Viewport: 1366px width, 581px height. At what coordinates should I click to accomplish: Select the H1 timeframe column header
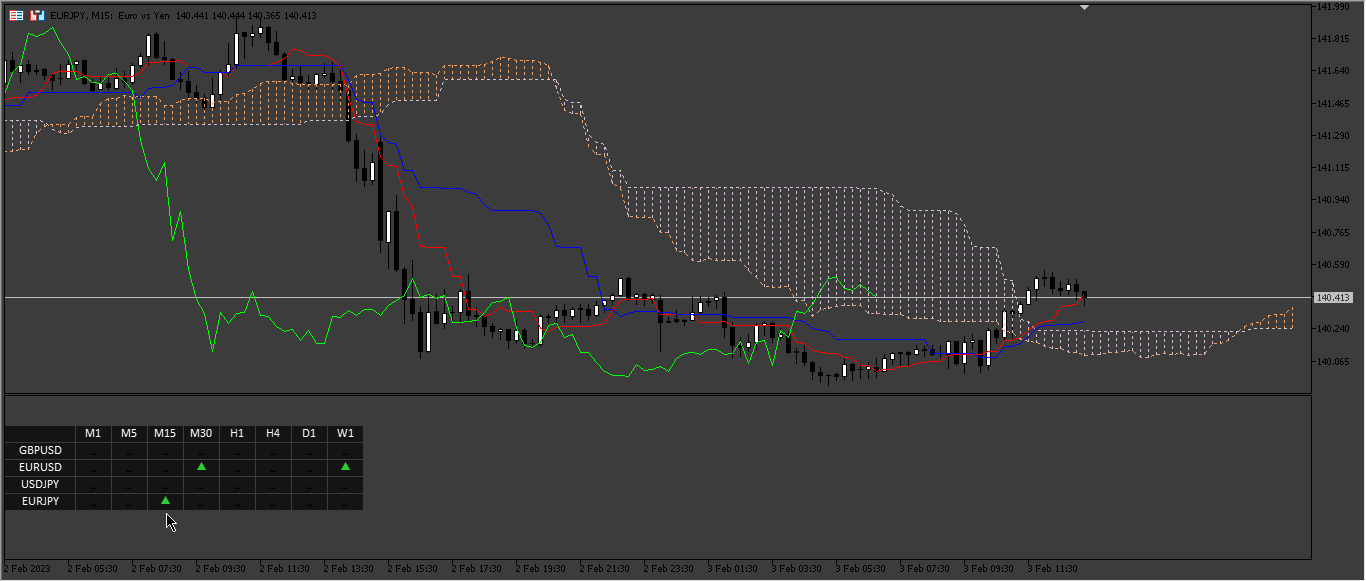[x=237, y=433]
